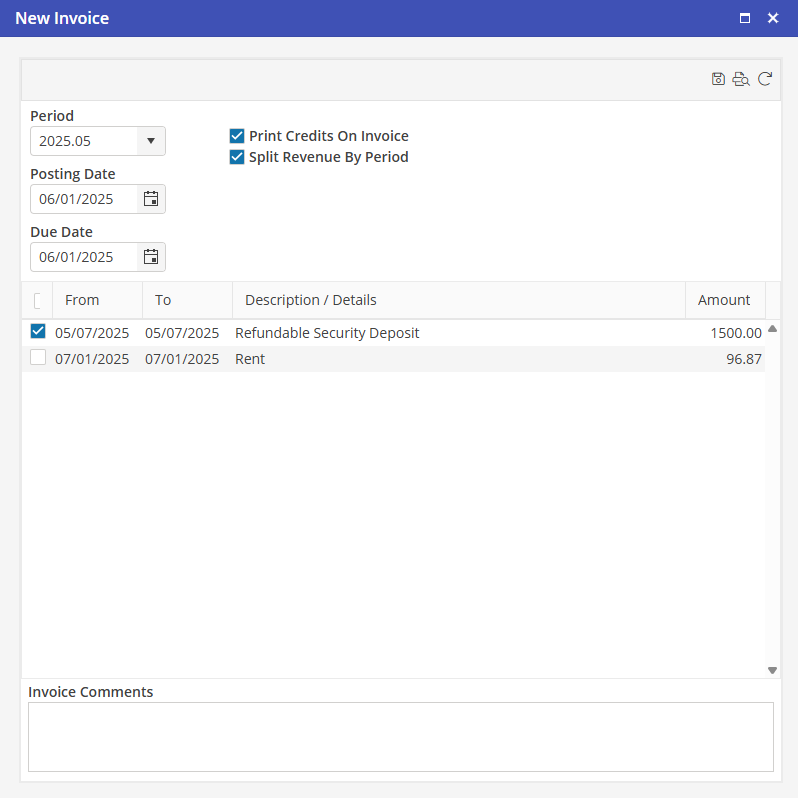Click the Description / Details column header
Screen dimensions: 798x798
click(x=311, y=300)
